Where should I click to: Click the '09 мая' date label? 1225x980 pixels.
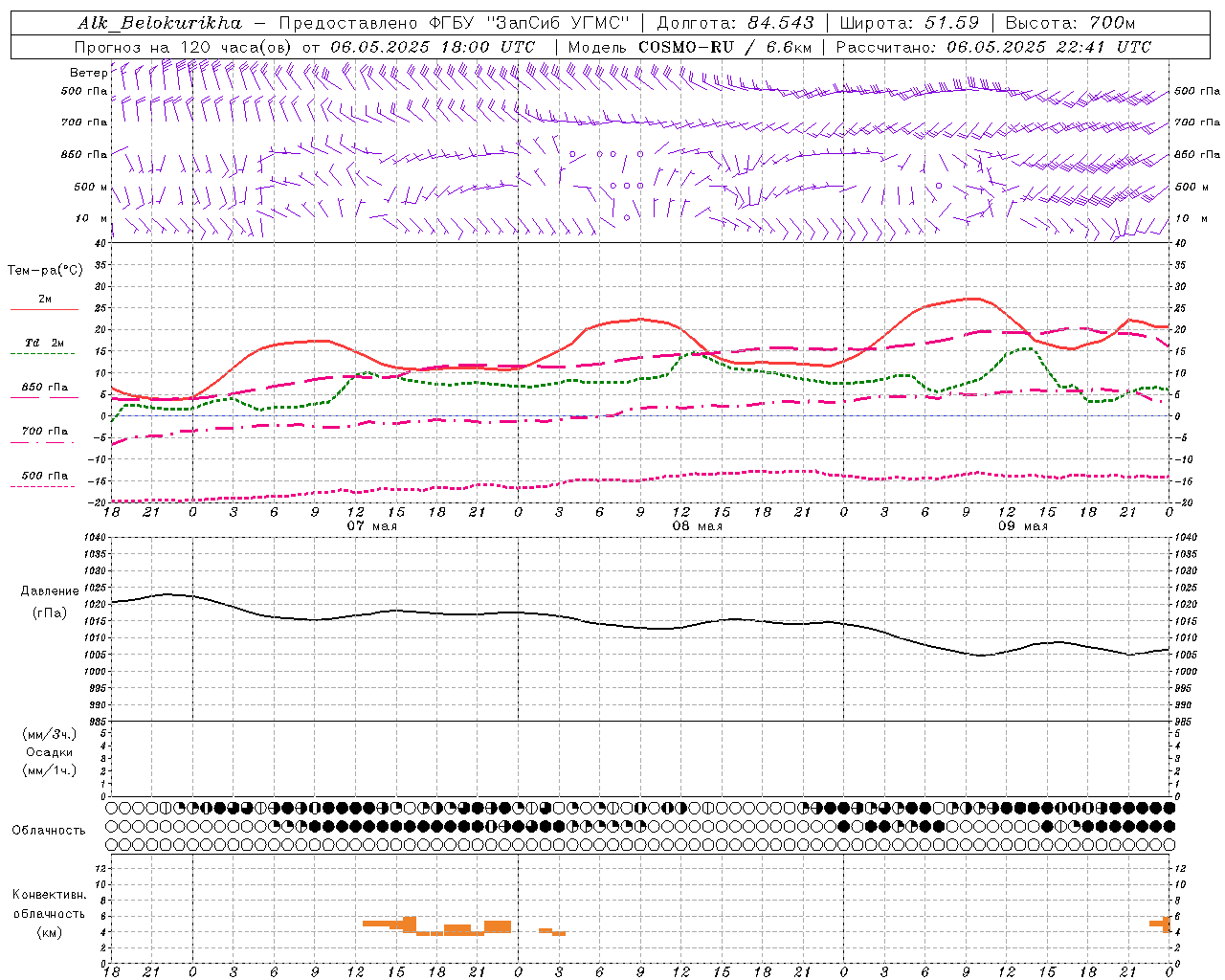(x=1022, y=526)
